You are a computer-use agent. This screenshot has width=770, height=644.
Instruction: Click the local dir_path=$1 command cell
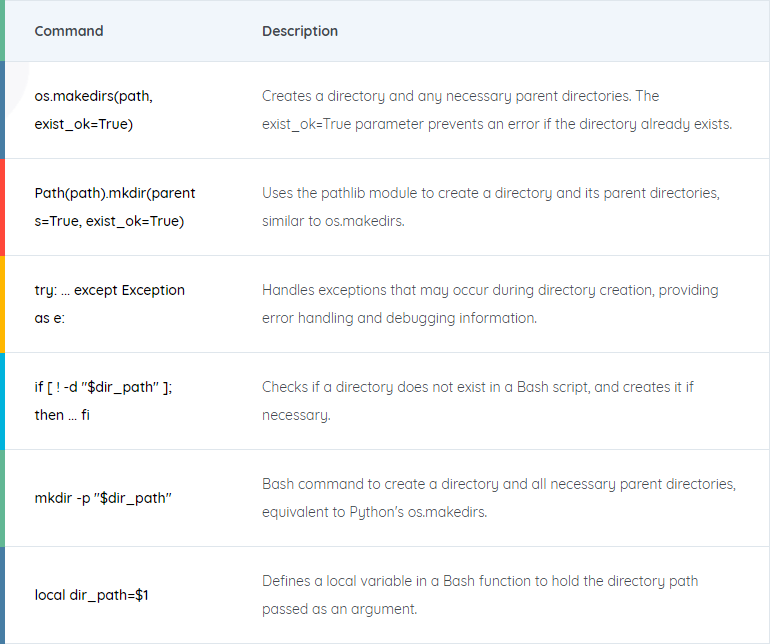[x=91, y=595]
